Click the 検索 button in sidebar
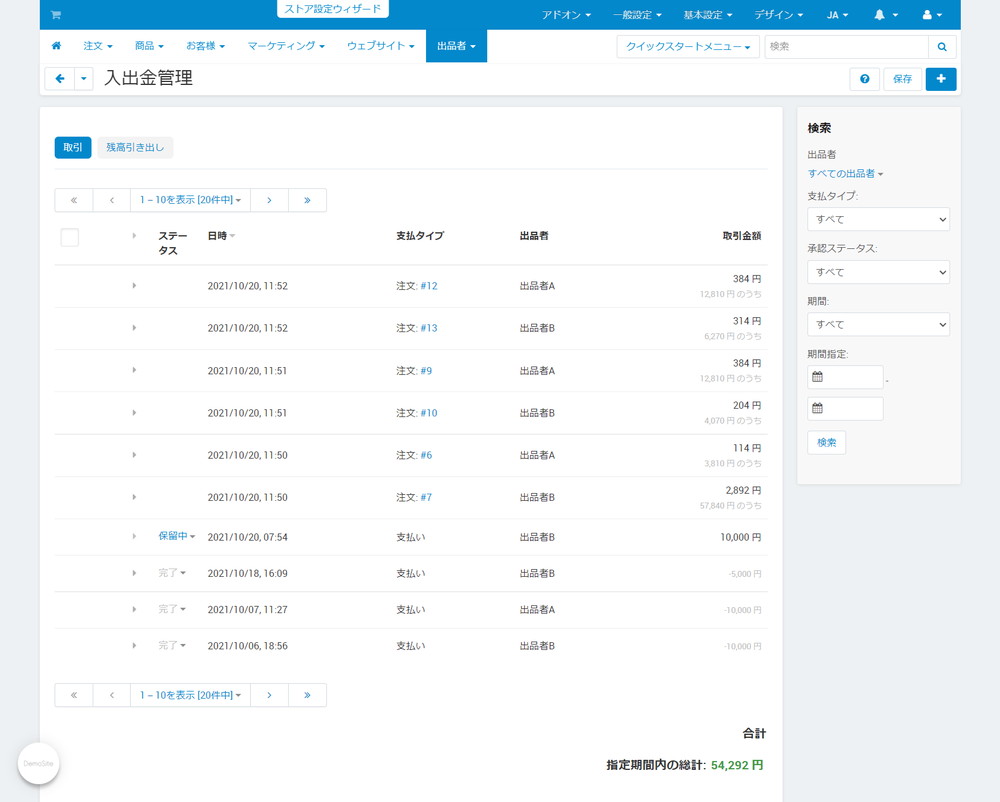The image size is (1000, 802). [x=827, y=442]
